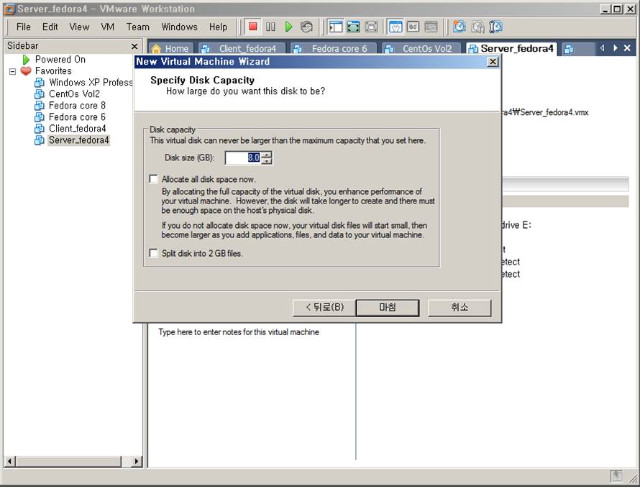Select Client_fedora4 in the sidebar tree
Viewport: 640px width, 487px height.
pos(70,129)
